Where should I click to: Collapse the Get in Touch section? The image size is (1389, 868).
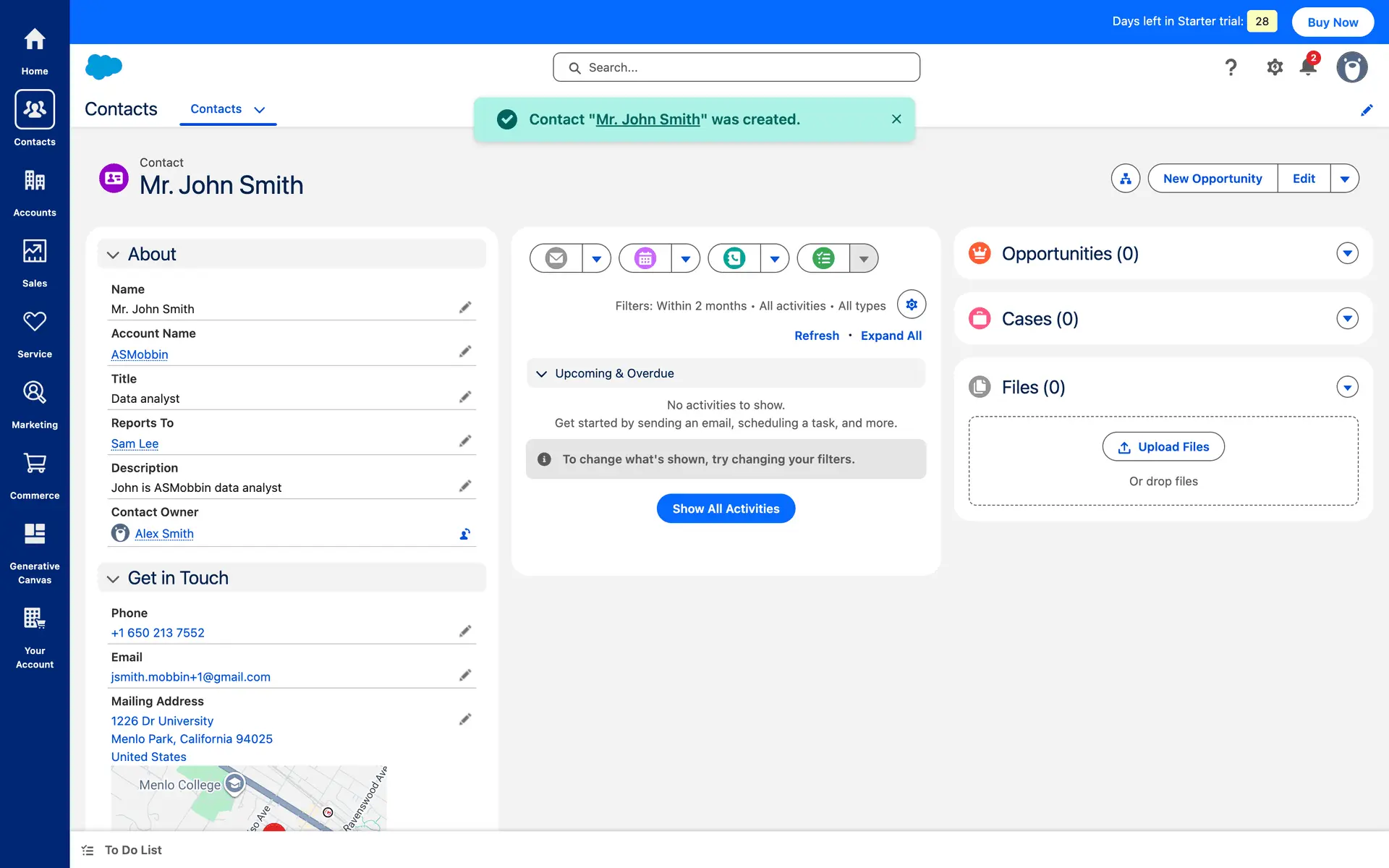pyautogui.click(x=114, y=579)
